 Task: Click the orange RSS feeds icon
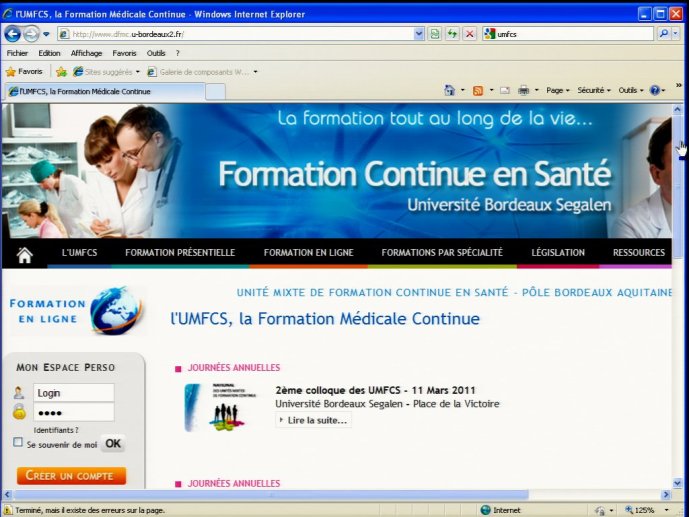pyautogui.click(x=478, y=90)
